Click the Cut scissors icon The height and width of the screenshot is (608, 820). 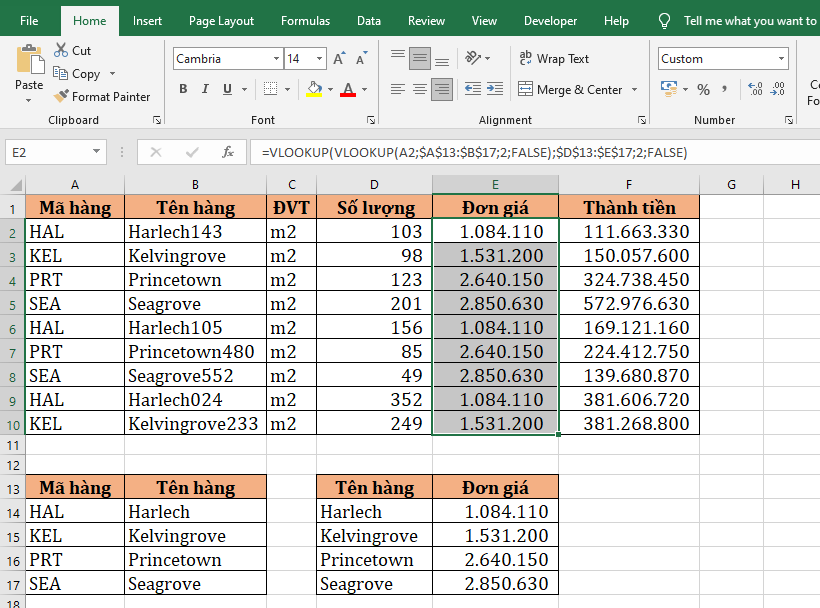61,50
